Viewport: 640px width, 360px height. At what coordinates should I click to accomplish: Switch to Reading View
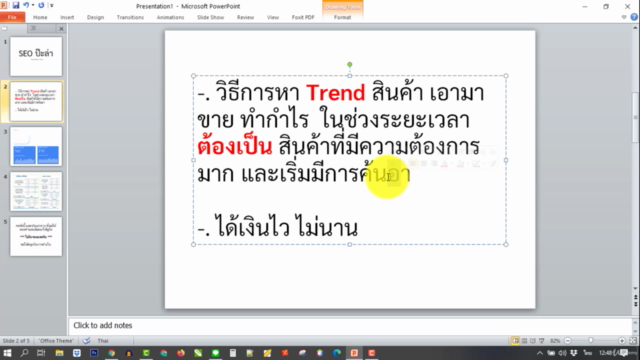coord(533,340)
